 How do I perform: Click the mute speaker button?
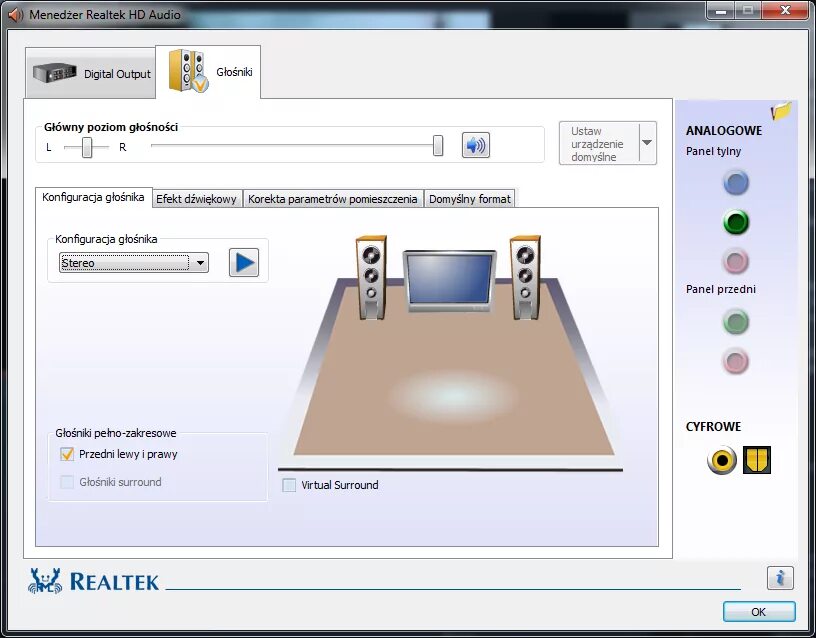click(476, 145)
